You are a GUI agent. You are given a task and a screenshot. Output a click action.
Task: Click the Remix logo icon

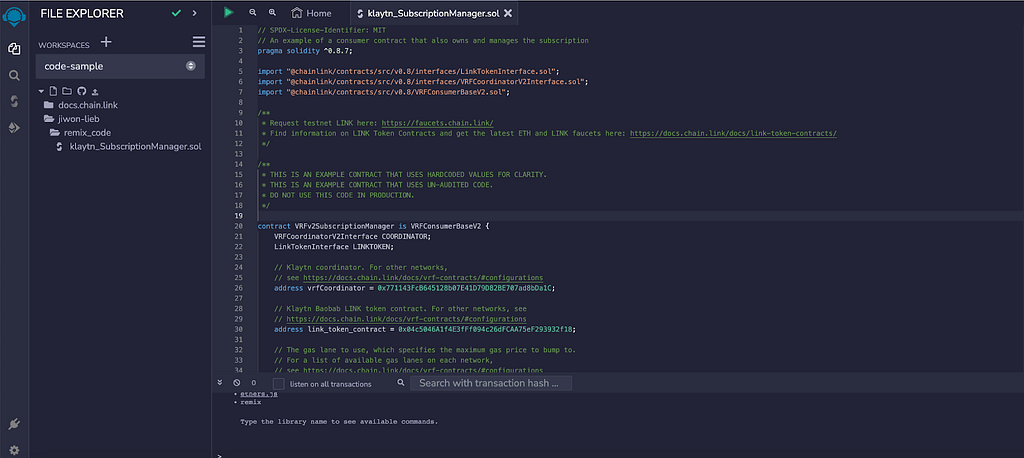click(14, 14)
